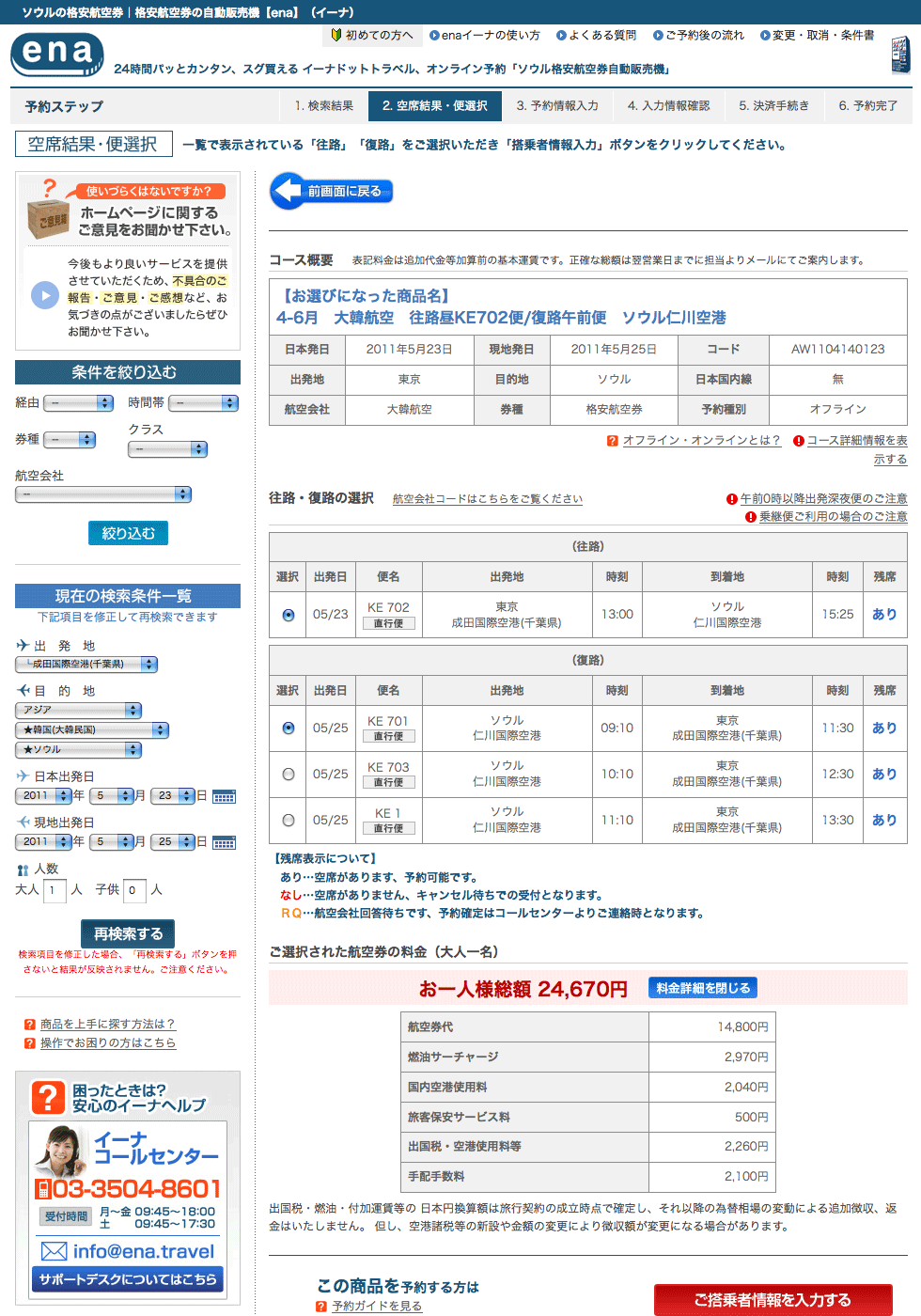Open 変更・取消・条件書 link
The width and height of the screenshot is (921, 1316).
tap(817, 36)
